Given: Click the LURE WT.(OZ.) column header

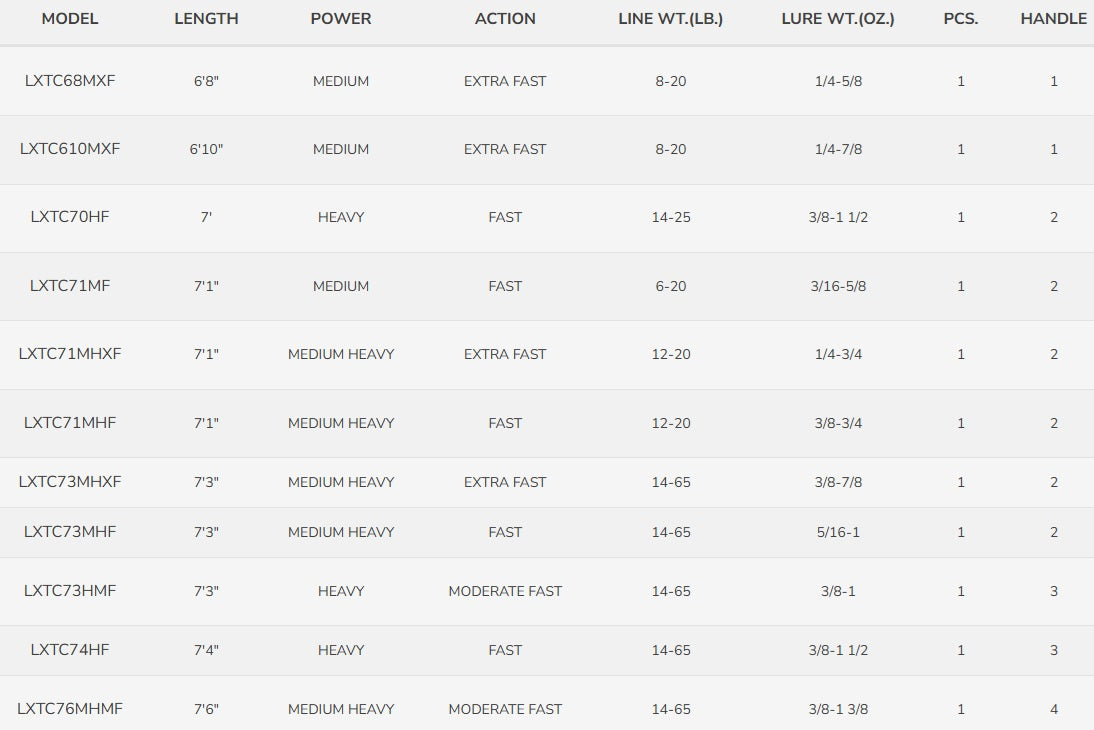Looking at the screenshot, I should pyautogui.click(x=838, y=19).
